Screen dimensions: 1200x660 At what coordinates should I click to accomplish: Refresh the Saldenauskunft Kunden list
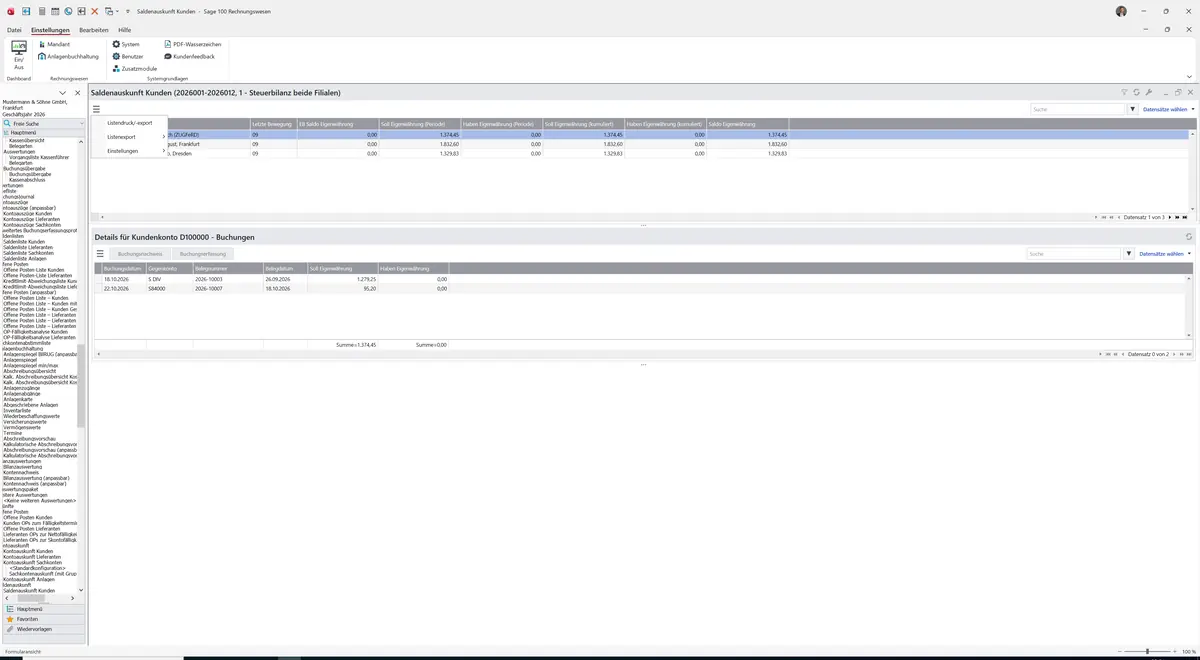1137,92
